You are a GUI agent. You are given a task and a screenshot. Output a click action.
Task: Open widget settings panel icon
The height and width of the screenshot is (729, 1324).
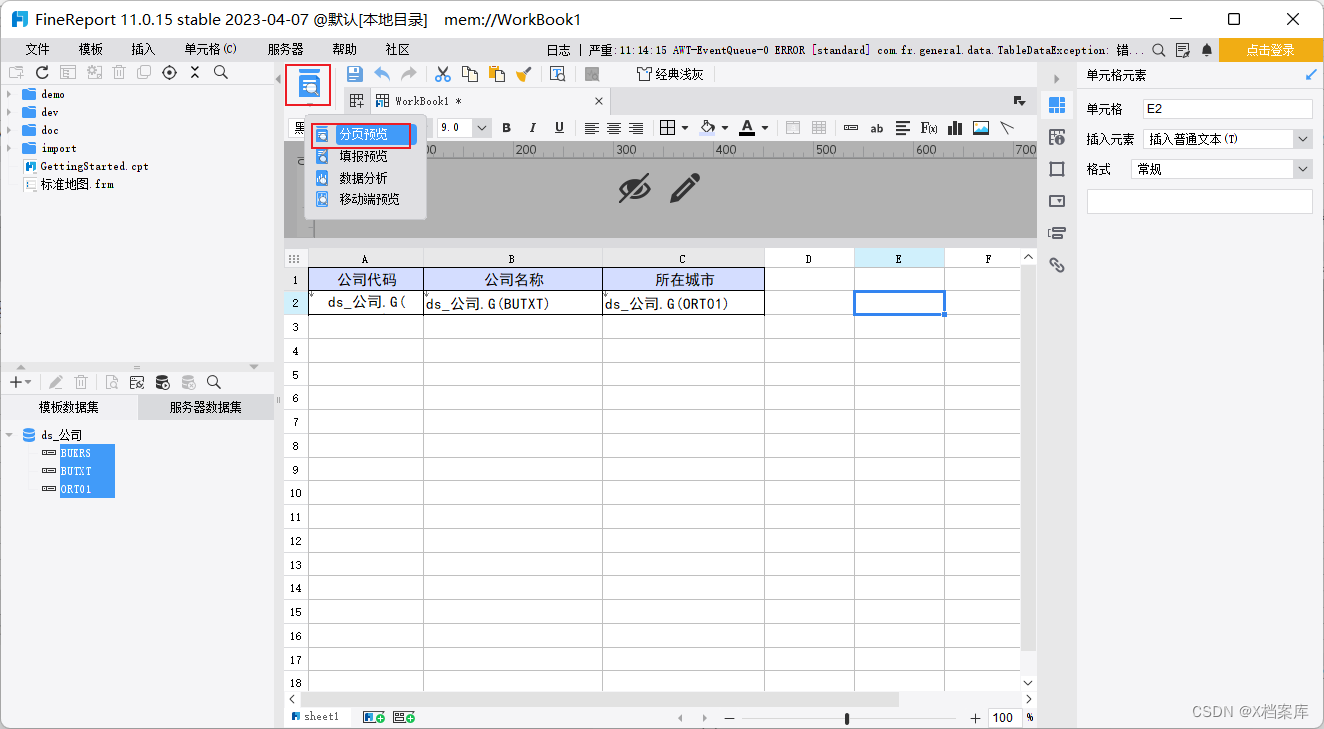pyautogui.click(x=1057, y=201)
